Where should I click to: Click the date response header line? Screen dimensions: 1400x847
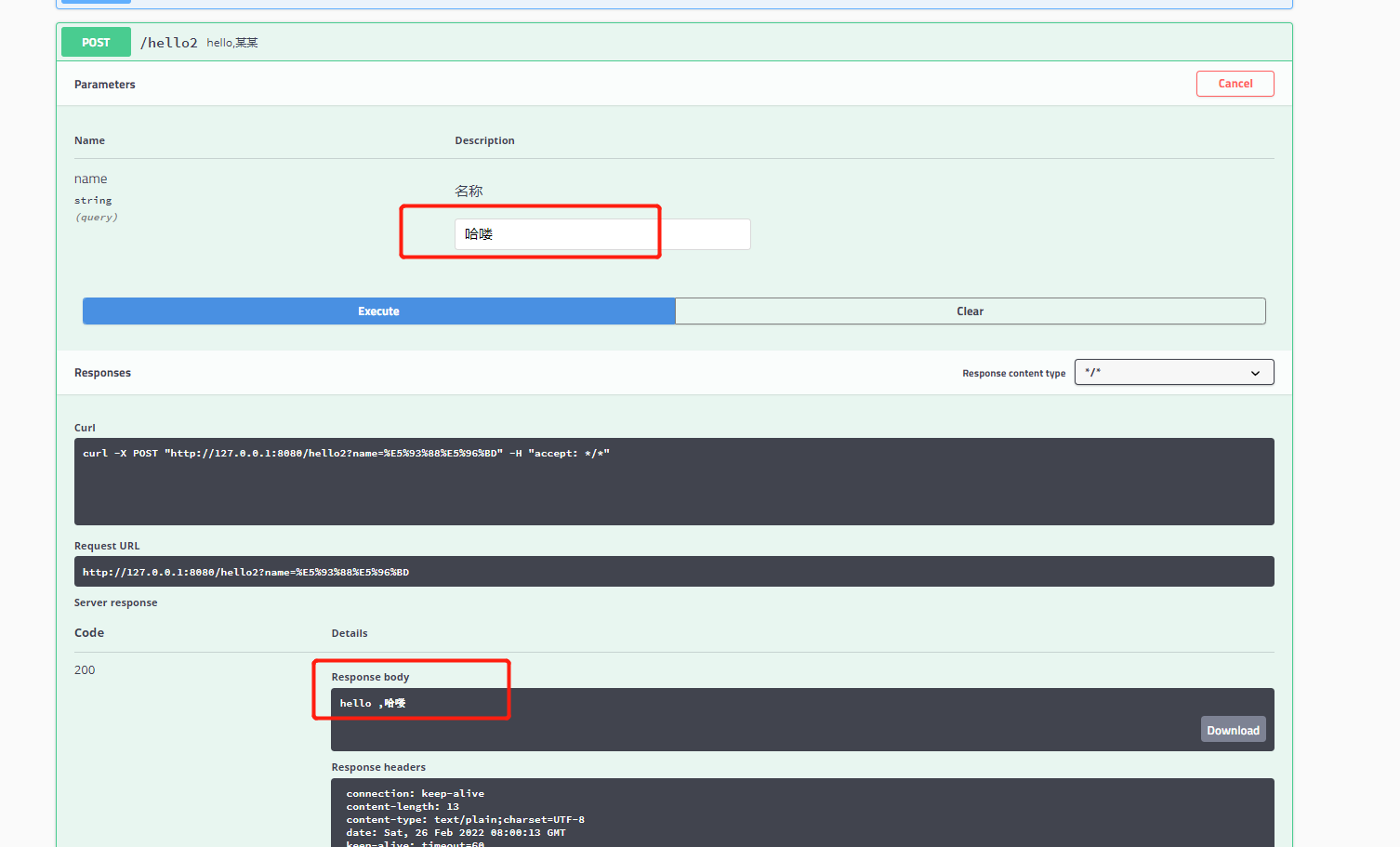click(x=456, y=832)
